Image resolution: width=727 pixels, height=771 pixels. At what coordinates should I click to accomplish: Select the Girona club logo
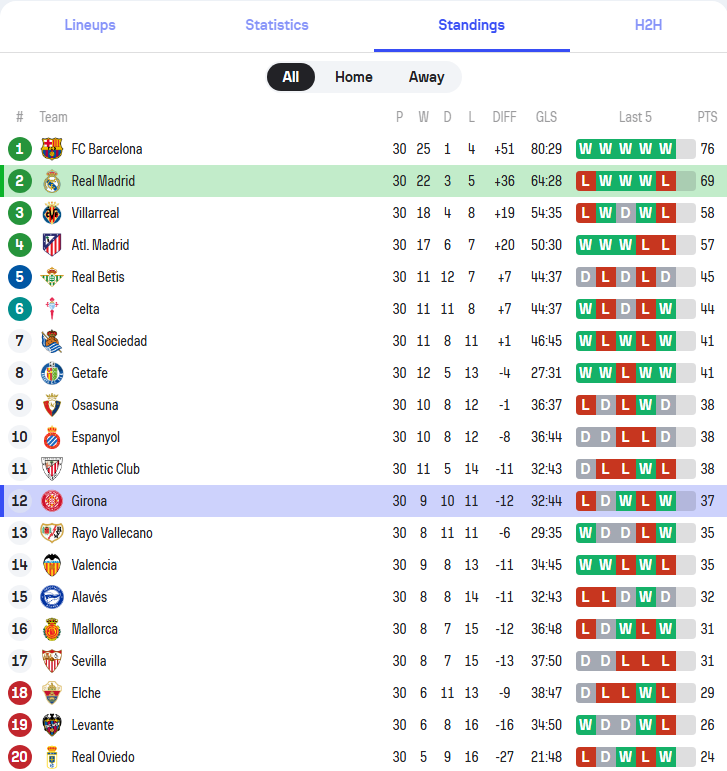coord(52,501)
